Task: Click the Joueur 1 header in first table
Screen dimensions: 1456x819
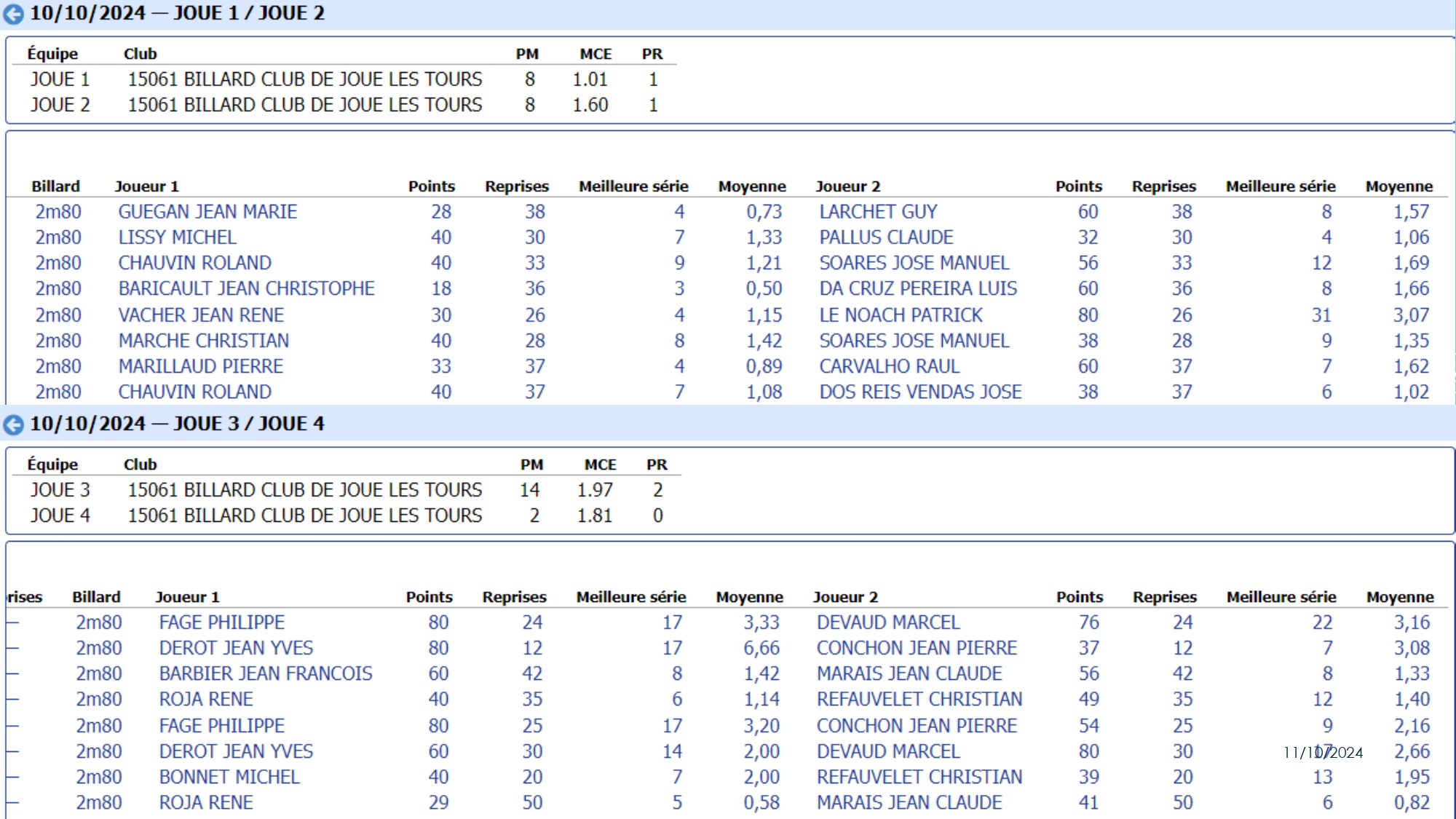Action: (146, 186)
